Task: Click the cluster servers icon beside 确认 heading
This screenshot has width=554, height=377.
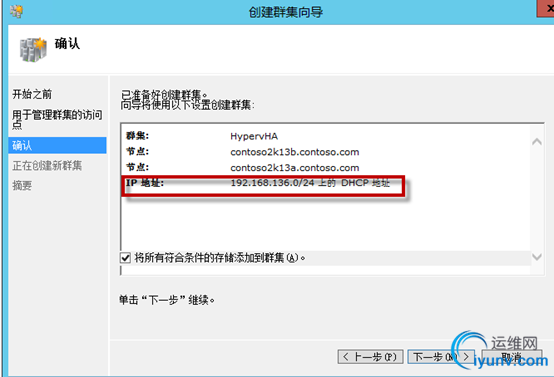Action: tap(33, 50)
